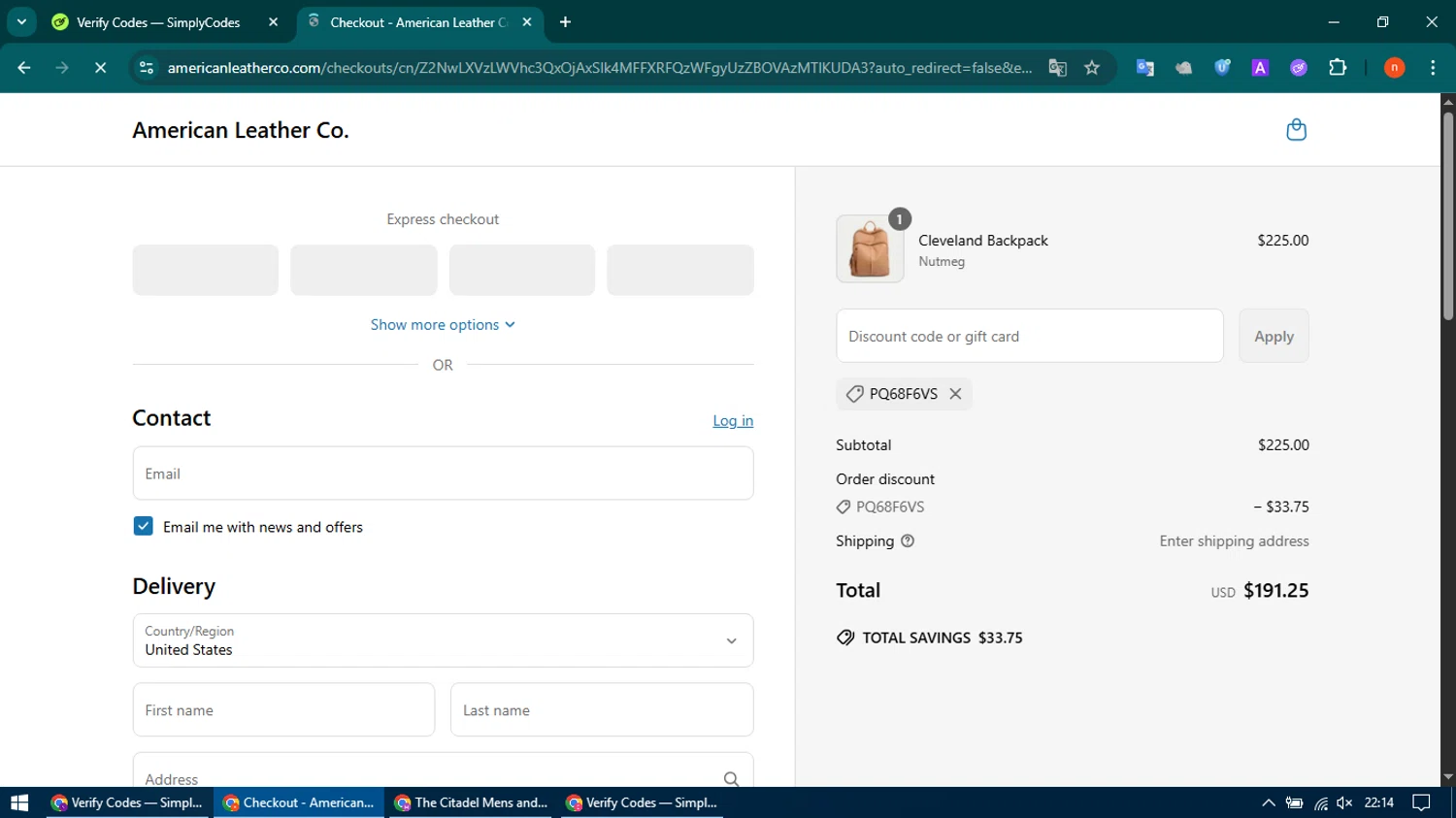The image size is (1456, 818).
Task: Expand Show more options for express checkout
Action: point(443,325)
